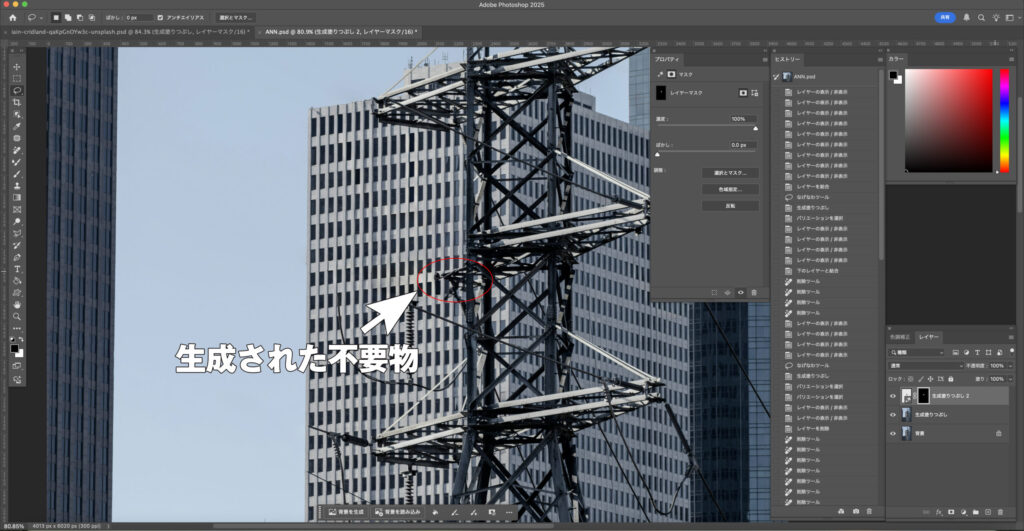Viewport: 1024px width, 531px height.
Task: Create new layer icon in Layers panel
Action: pyautogui.click(x=988, y=512)
